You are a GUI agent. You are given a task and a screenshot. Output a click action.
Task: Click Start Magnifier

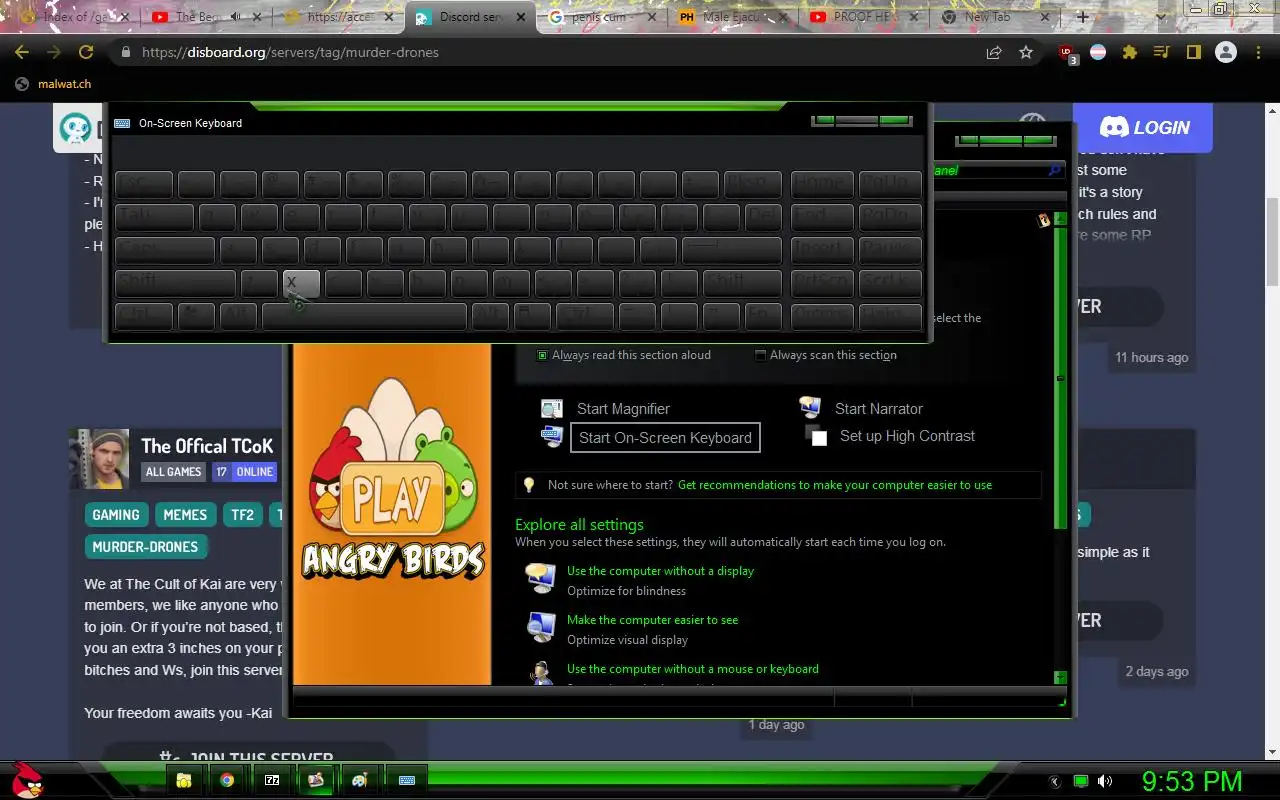pos(623,409)
